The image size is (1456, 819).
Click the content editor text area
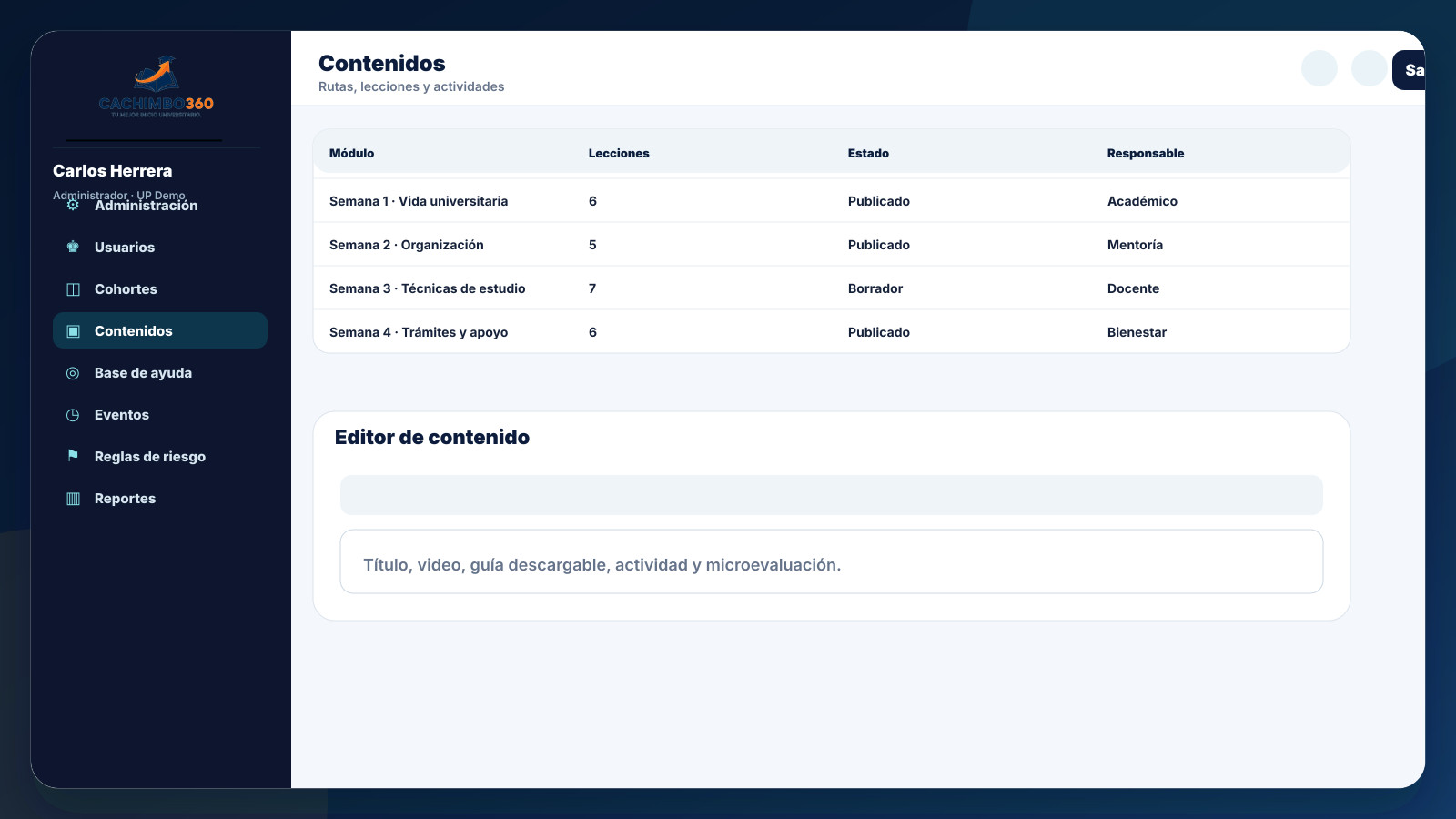pyautogui.click(x=832, y=561)
